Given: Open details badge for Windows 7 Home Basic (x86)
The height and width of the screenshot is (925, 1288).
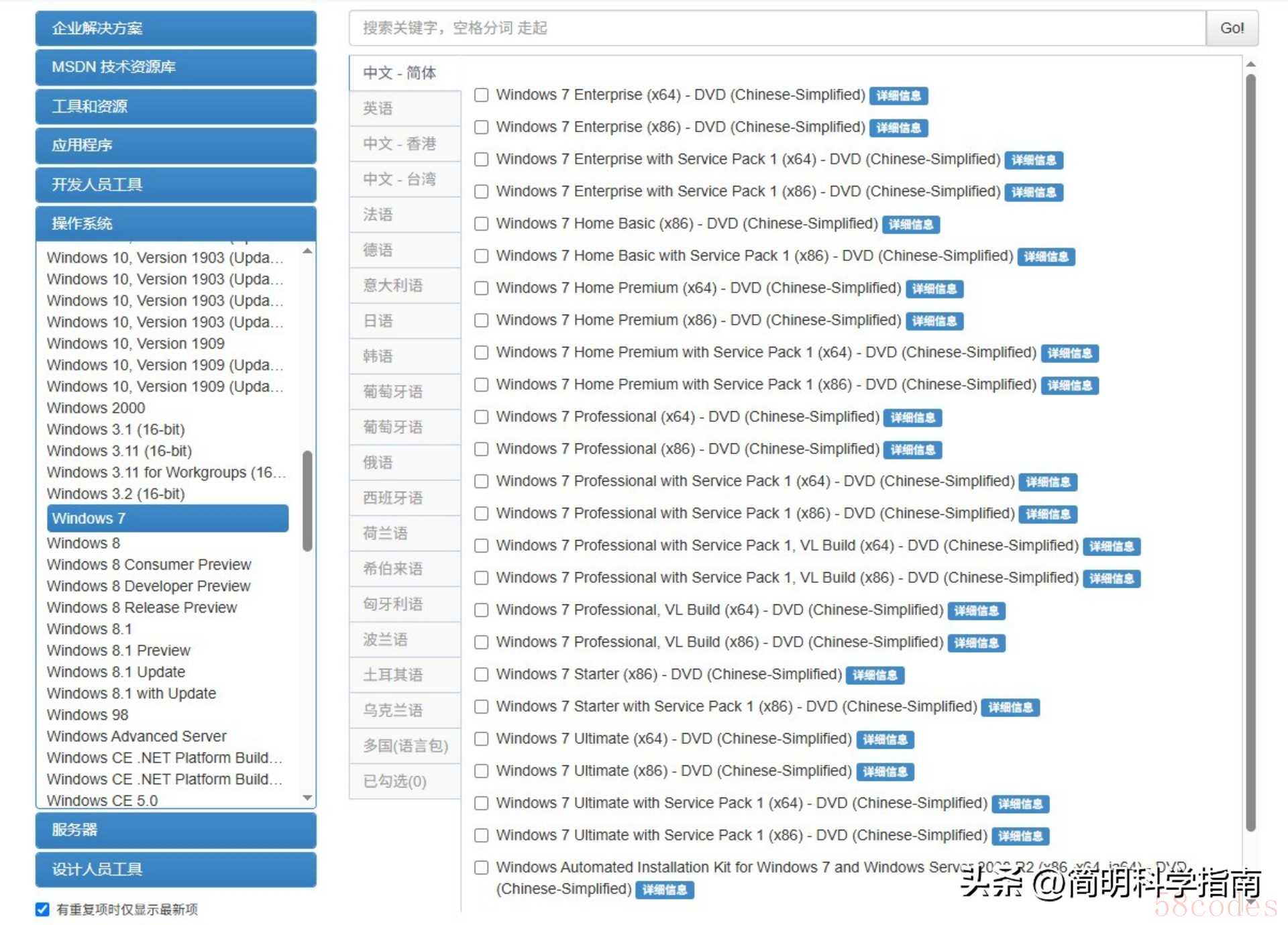Looking at the screenshot, I should (910, 225).
